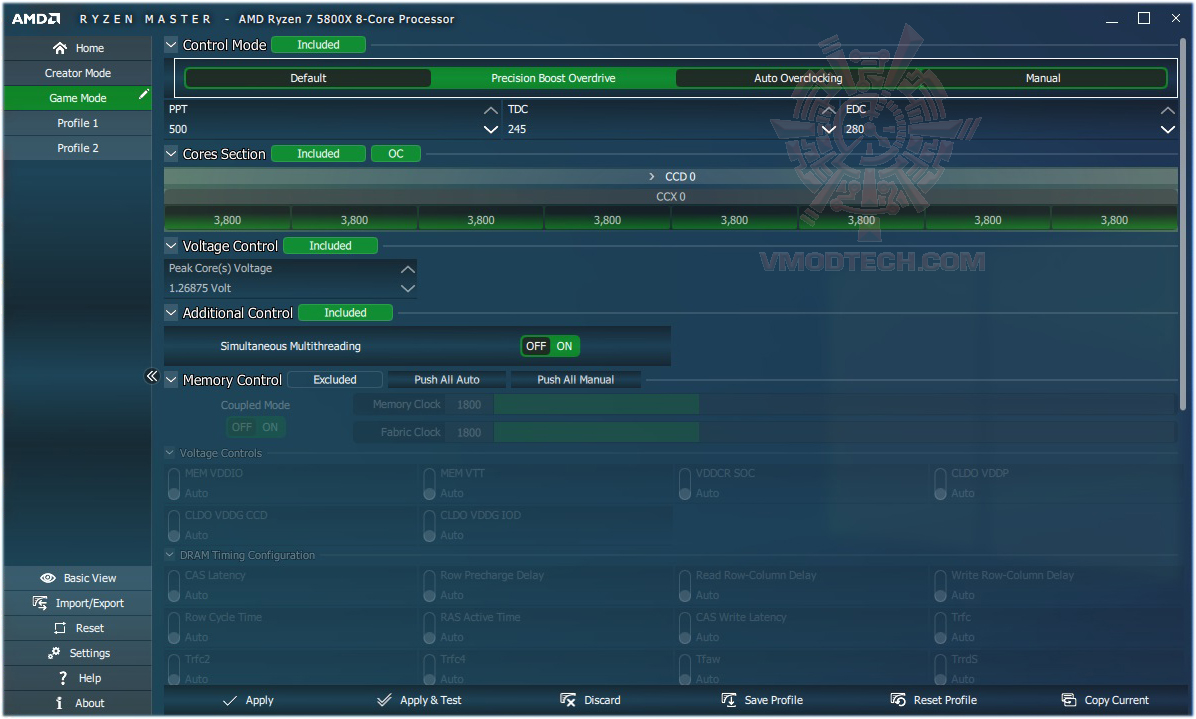Raise Peak Core(s) Voltage with up arrow

[x=408, y=269]
